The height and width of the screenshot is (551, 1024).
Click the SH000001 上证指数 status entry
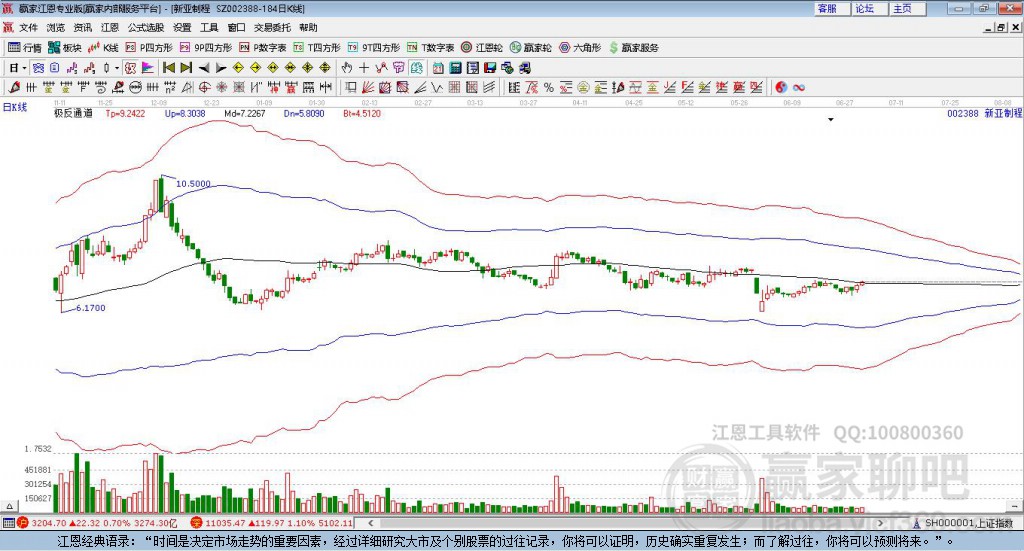(963, 523)
